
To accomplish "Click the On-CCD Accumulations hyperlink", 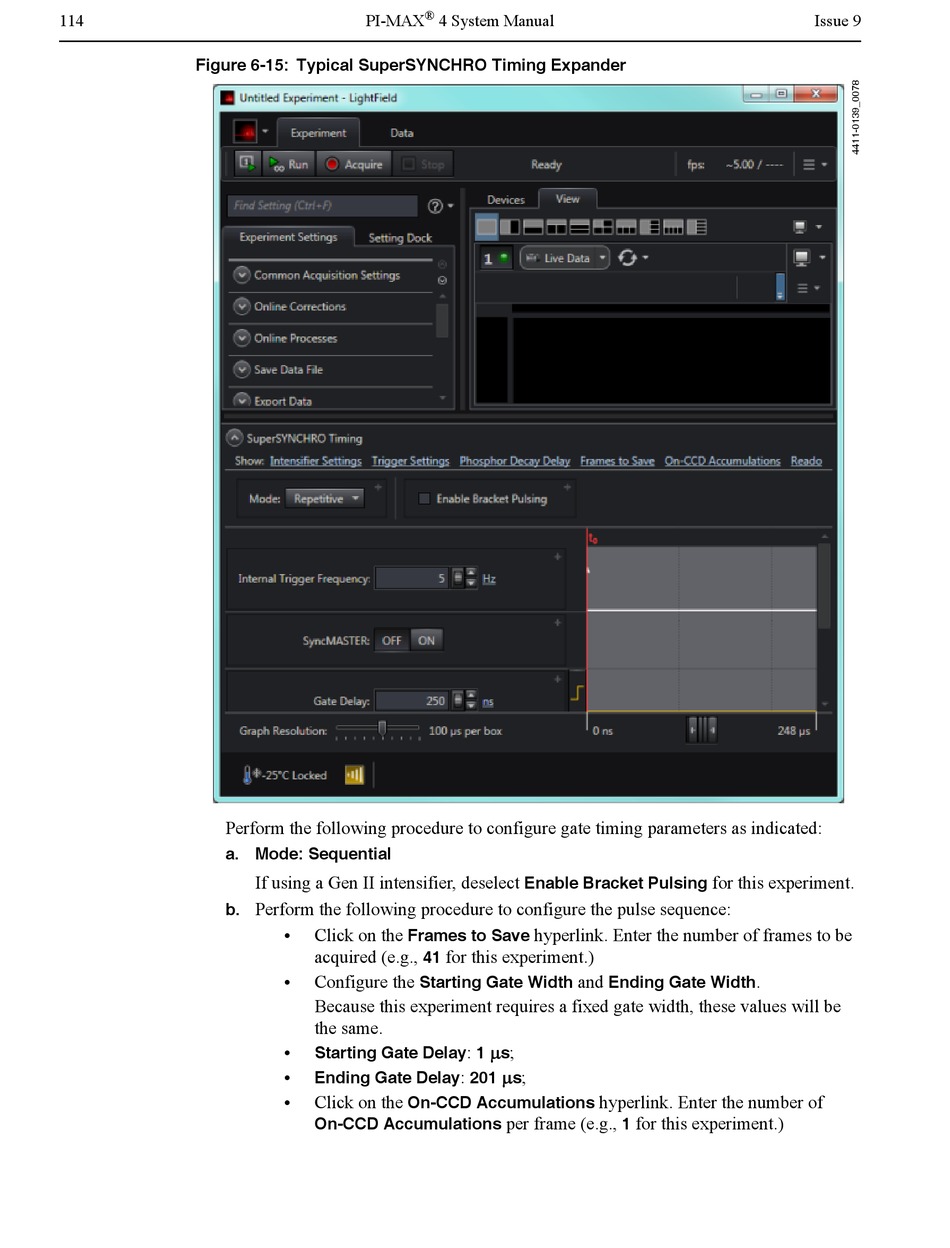I will click(x=722, y=461).
